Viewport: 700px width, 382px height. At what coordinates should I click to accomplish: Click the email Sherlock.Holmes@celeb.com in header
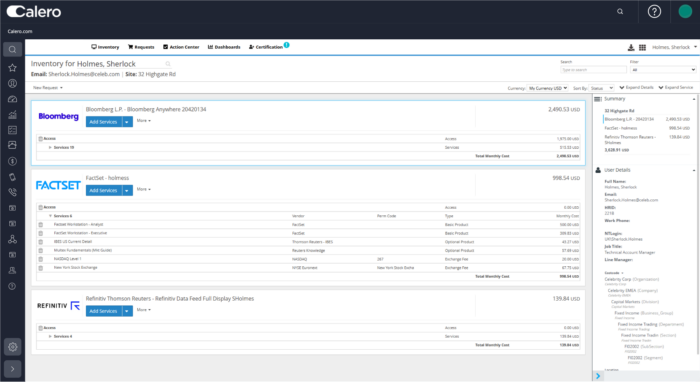pyautogui.click(x=84, y=74)
